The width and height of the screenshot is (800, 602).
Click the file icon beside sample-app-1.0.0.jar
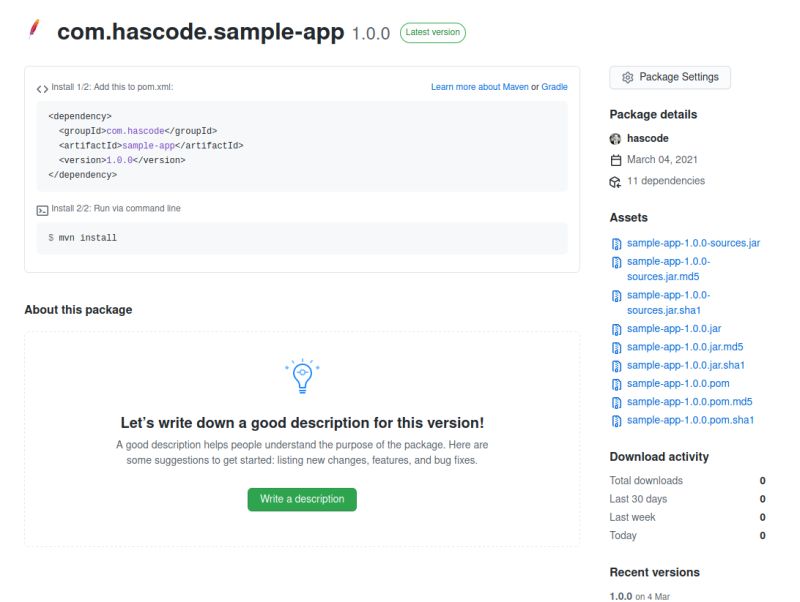[615, 329]
